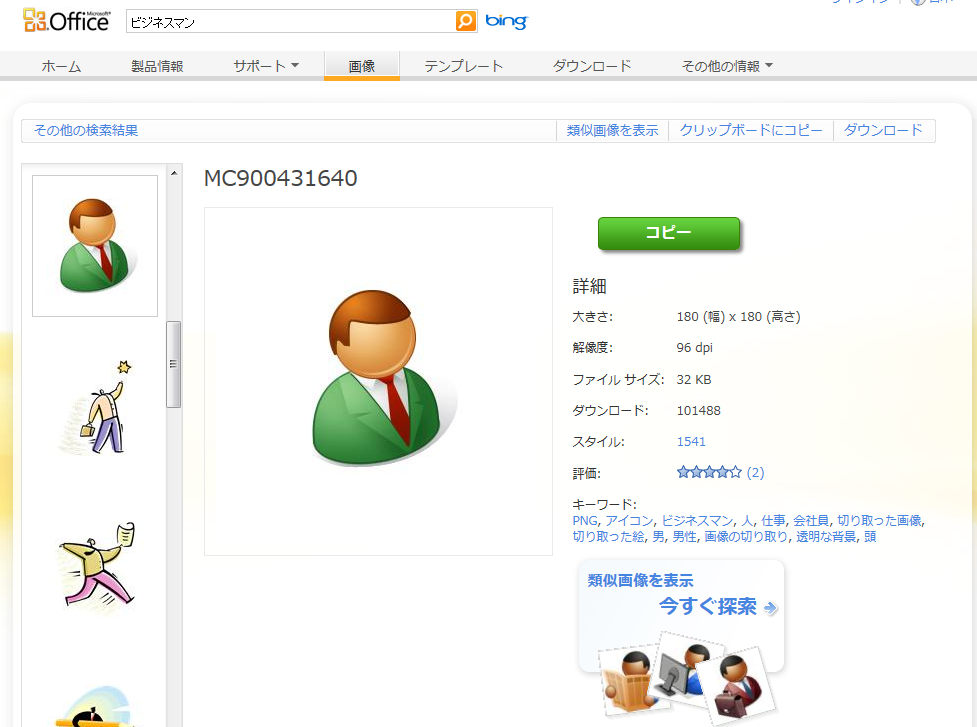Click the green コピー button
This screenshot has width=977, height=727.
[668, 232]
